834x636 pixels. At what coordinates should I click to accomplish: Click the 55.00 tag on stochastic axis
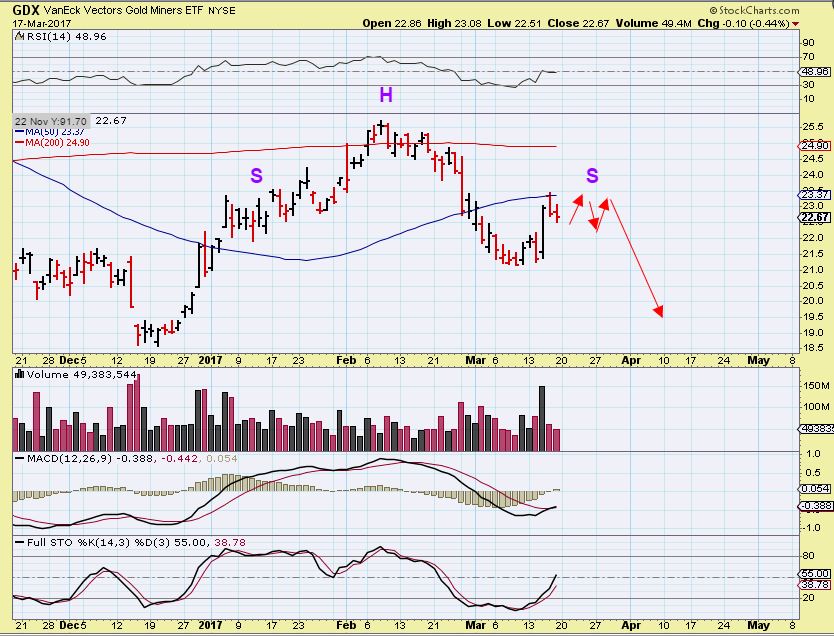tap(815, 574)
